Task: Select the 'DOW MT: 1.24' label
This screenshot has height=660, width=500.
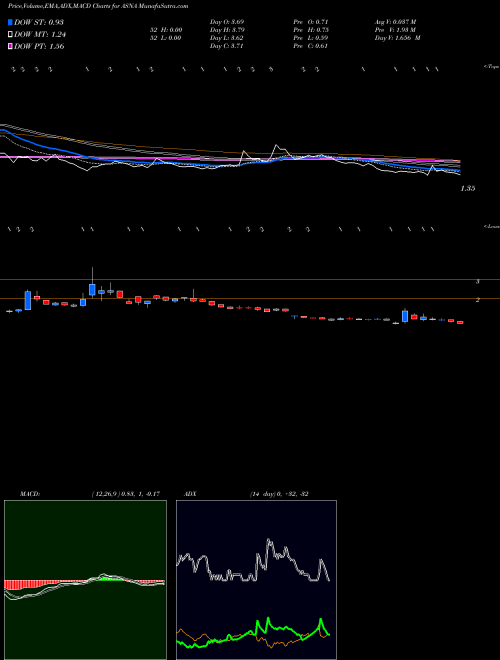Action: (40, 35)
